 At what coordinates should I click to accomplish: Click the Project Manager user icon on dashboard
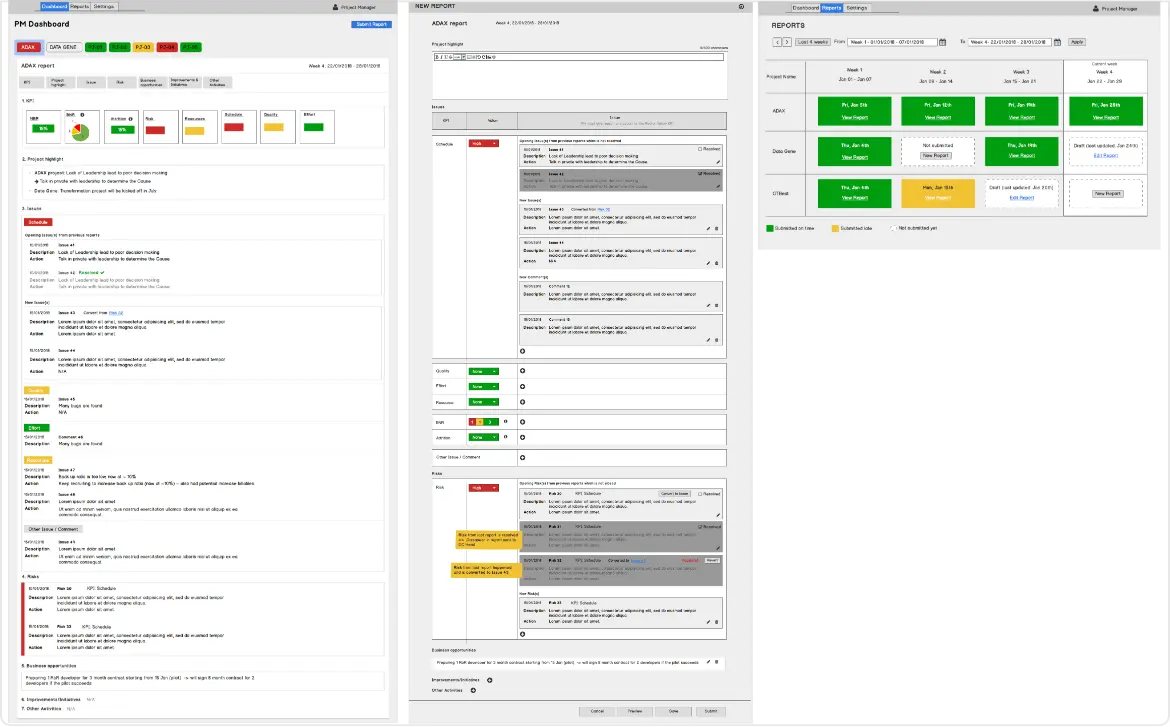(x=335, y=6)
